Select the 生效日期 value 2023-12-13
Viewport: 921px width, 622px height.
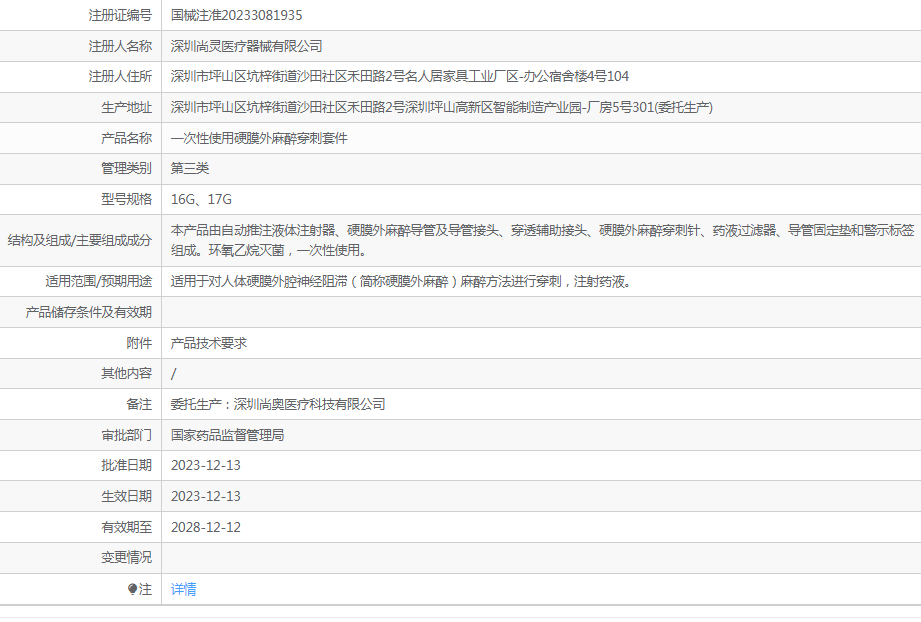coord(206,496)
